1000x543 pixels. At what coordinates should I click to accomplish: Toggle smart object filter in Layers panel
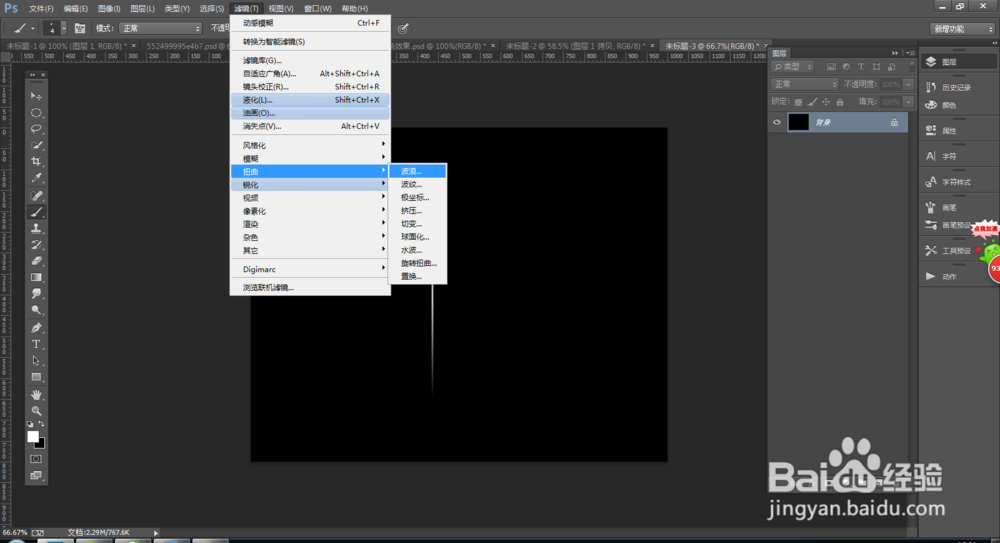pyautogui.click(x=892, y=66)
